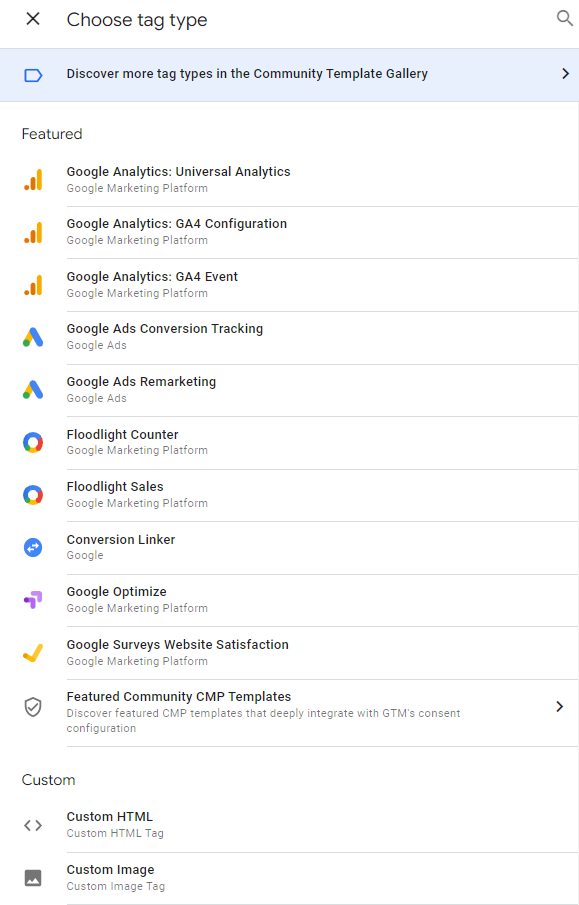Viewport: 579px width, 905px height.
Task: Open Featured Community CMP Templates chevron arrow
Action: coord(559,706)
